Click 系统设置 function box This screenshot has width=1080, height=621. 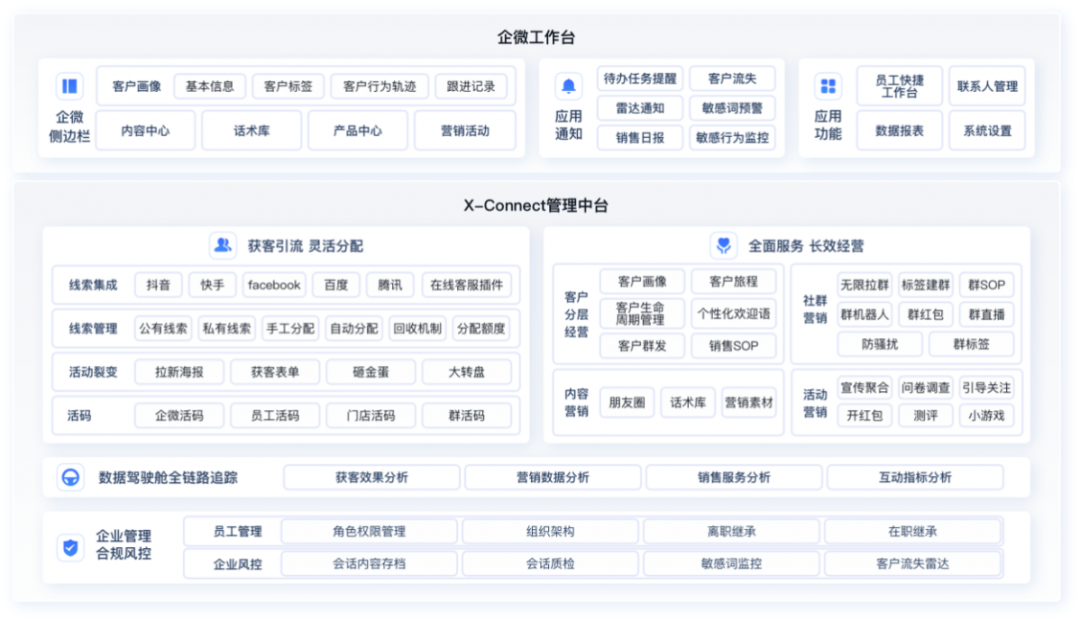[x=987, y=130]
